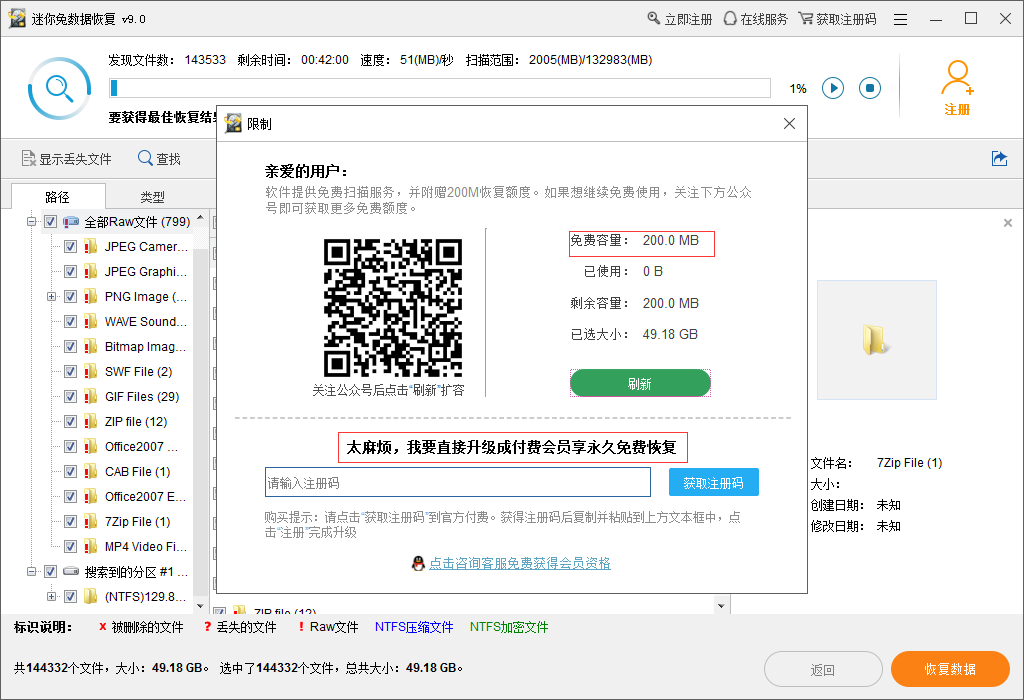The image size is (1024, 700).
Task: Switch to the 类型 tab
Action: tap(152, 197)
